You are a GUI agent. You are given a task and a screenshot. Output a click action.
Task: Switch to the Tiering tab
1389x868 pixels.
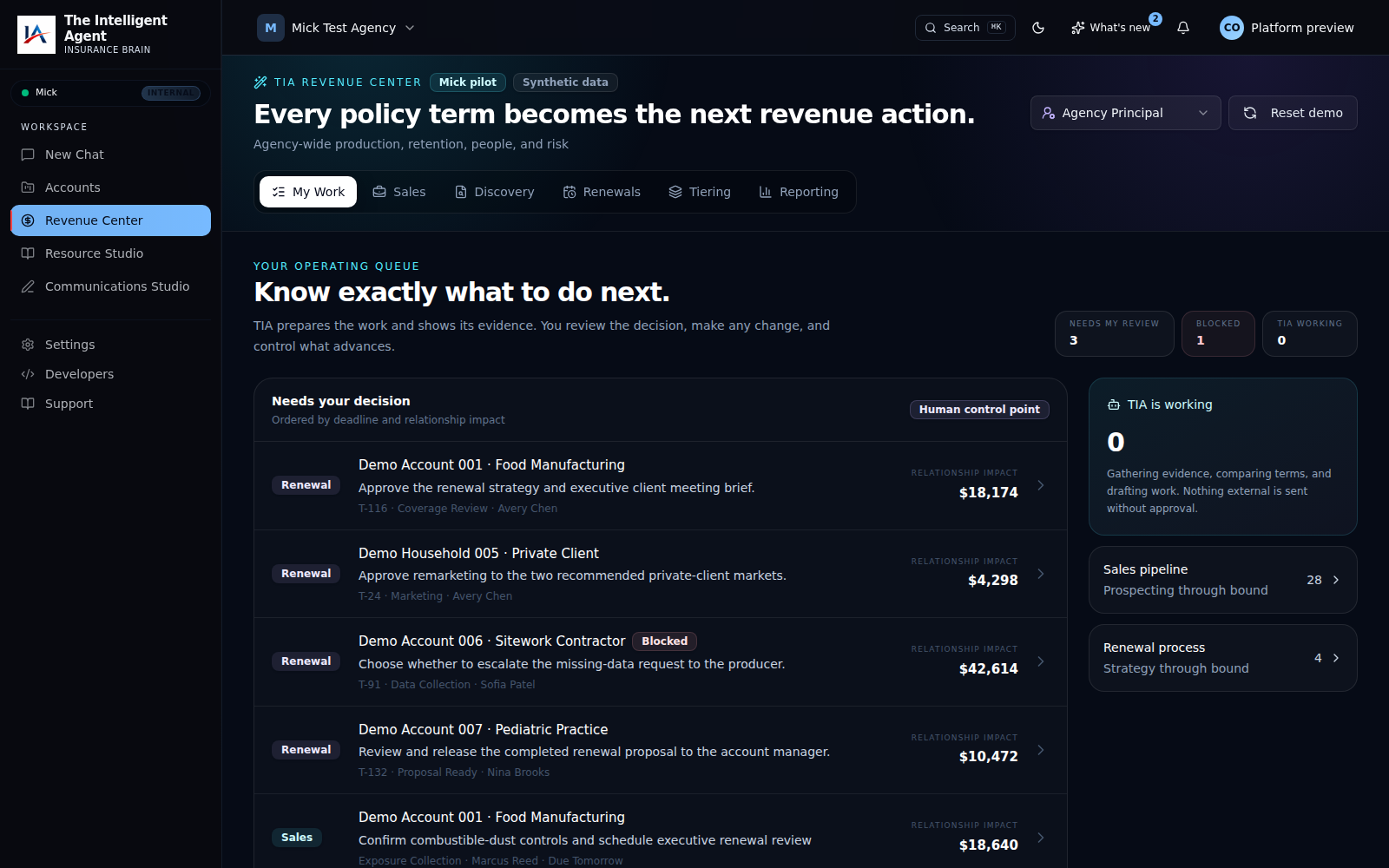coord(700,192)
